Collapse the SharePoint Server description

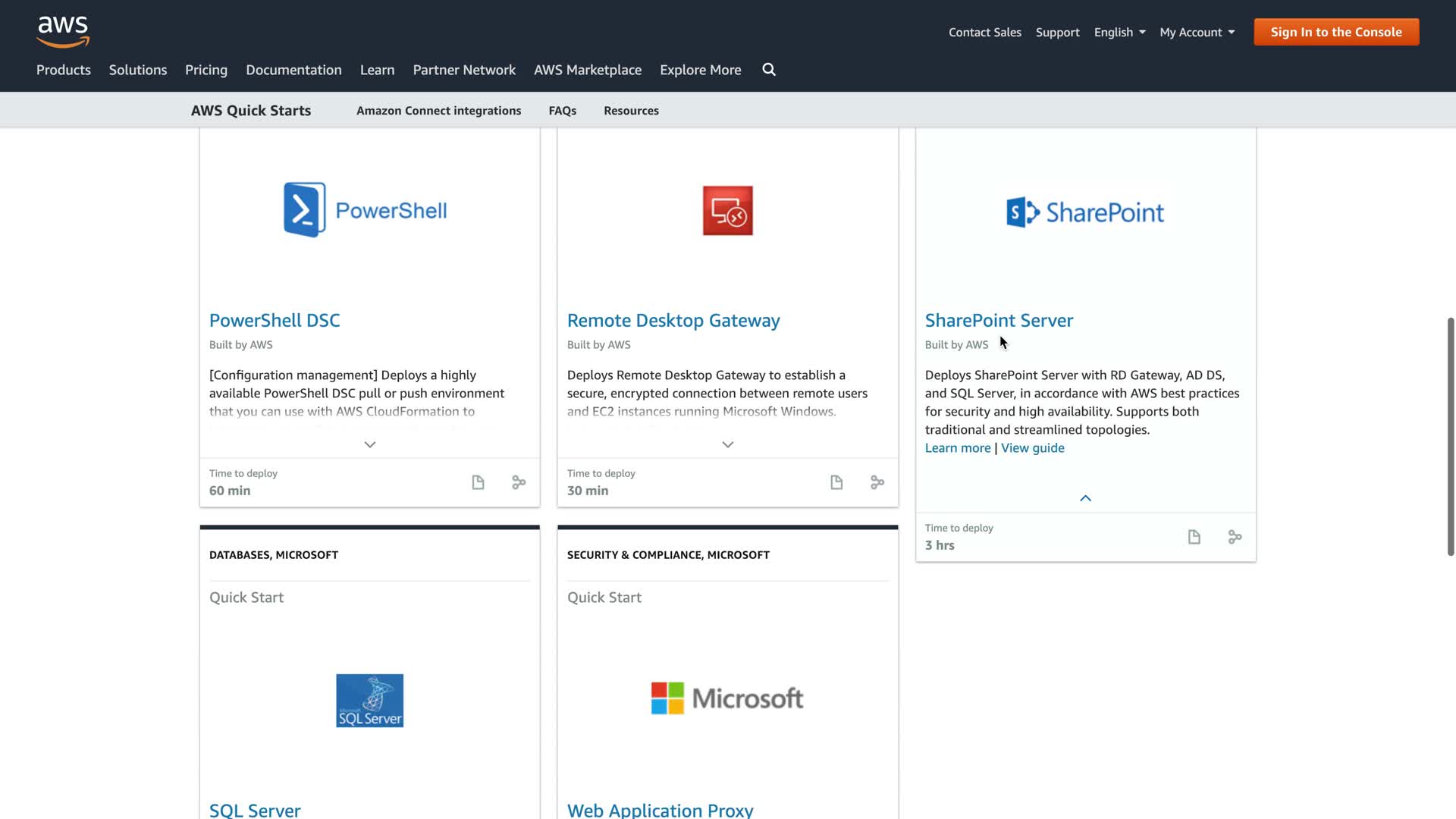click(x=1085, y=498)
